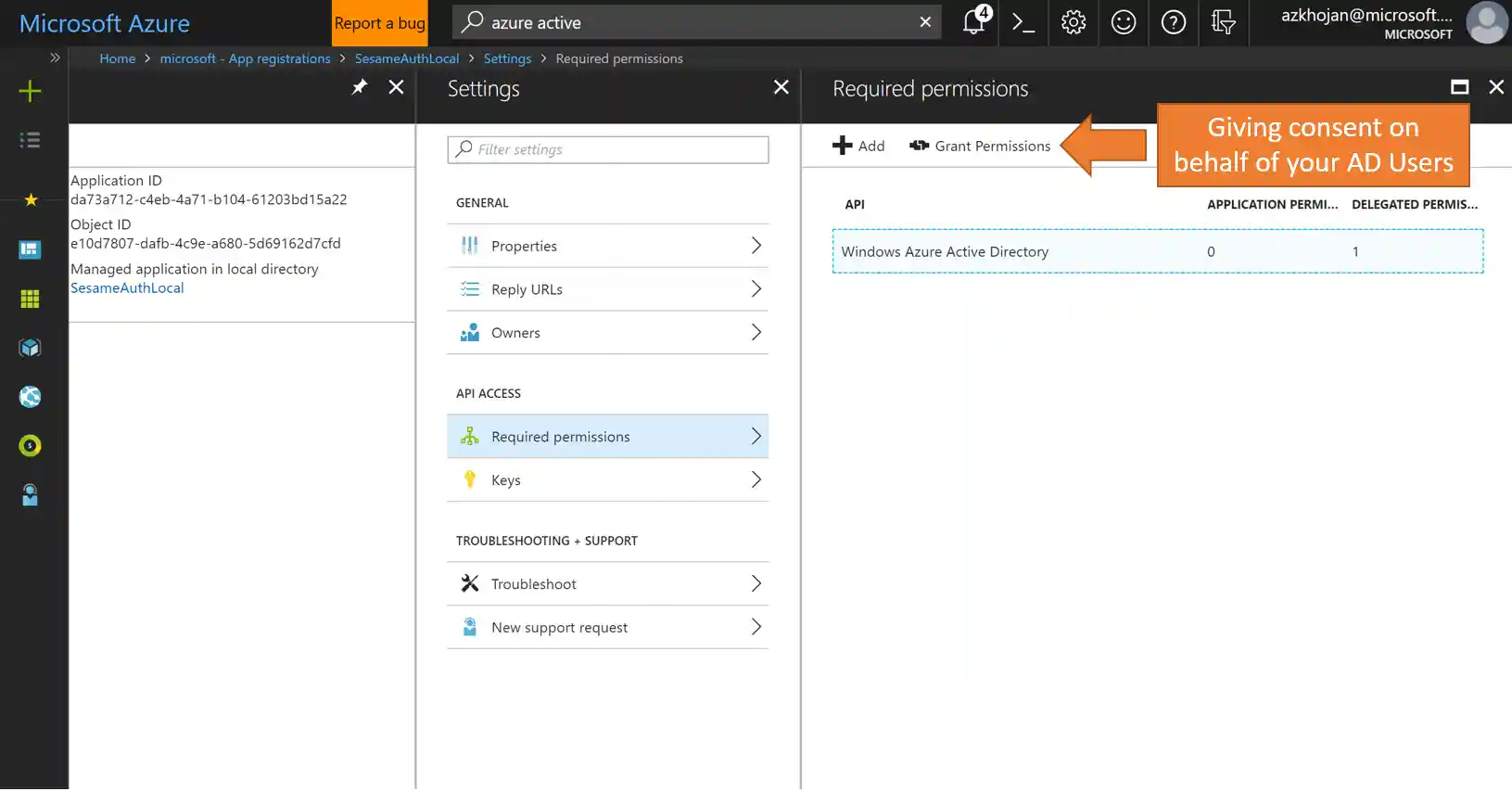1512x804 pixels.
Task: Open help question mark icon
Action: [x=1174, y=22]
